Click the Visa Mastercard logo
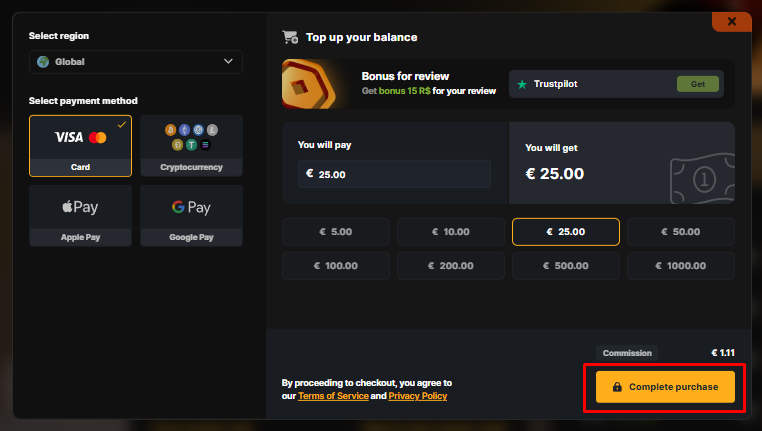This screenshot has width=762, height=431. [x=80, y=137]
